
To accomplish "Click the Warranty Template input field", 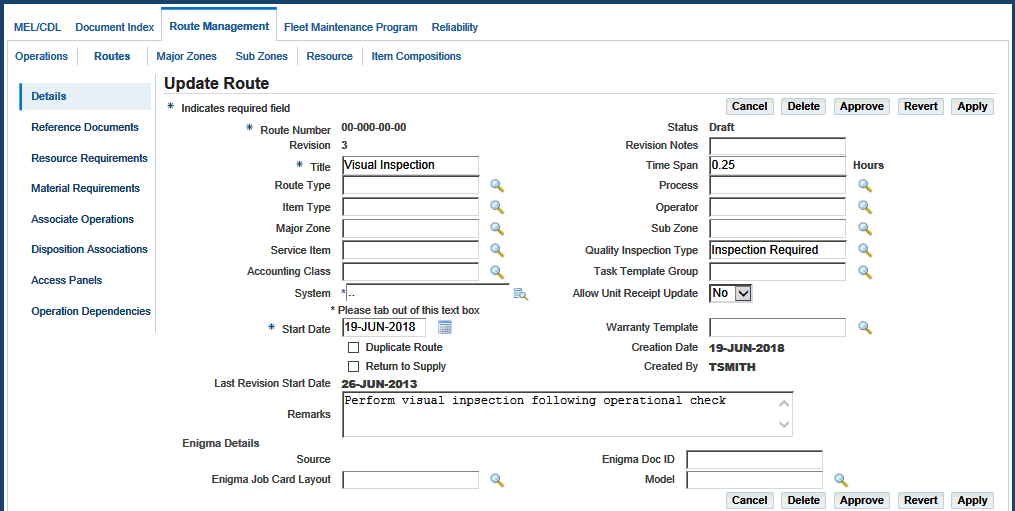I will pos(777,327).
